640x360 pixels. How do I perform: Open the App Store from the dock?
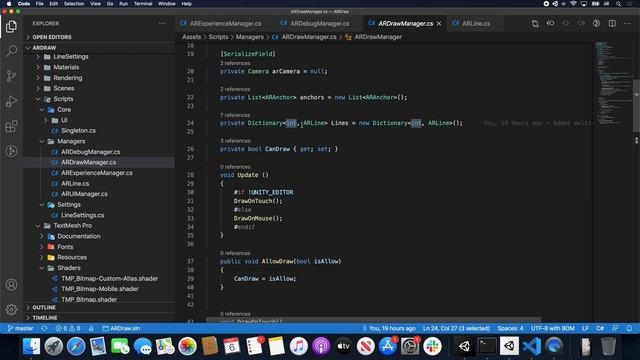[387, 346]
